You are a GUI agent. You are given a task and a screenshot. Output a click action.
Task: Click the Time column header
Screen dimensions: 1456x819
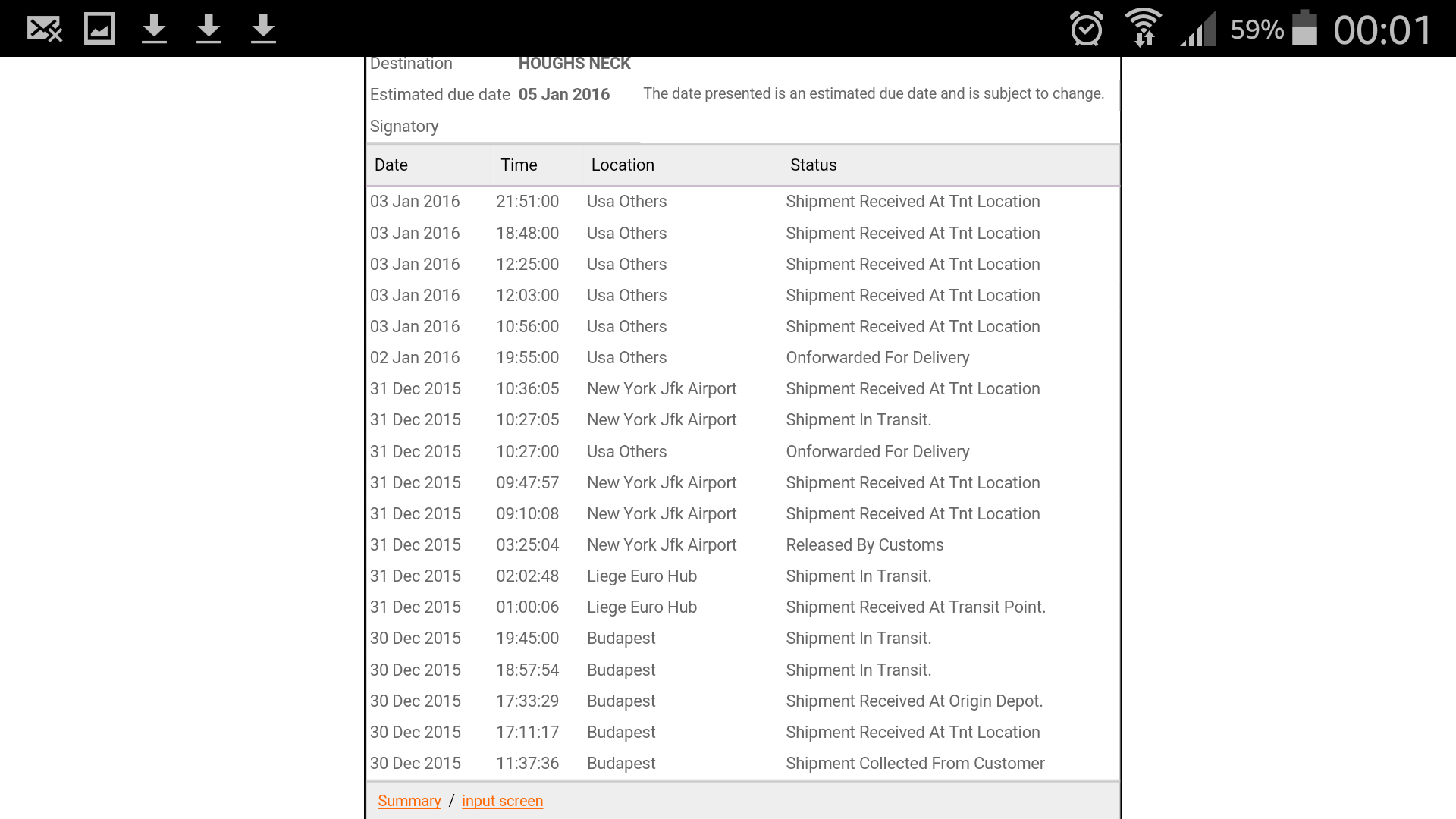tap(519, 165)
